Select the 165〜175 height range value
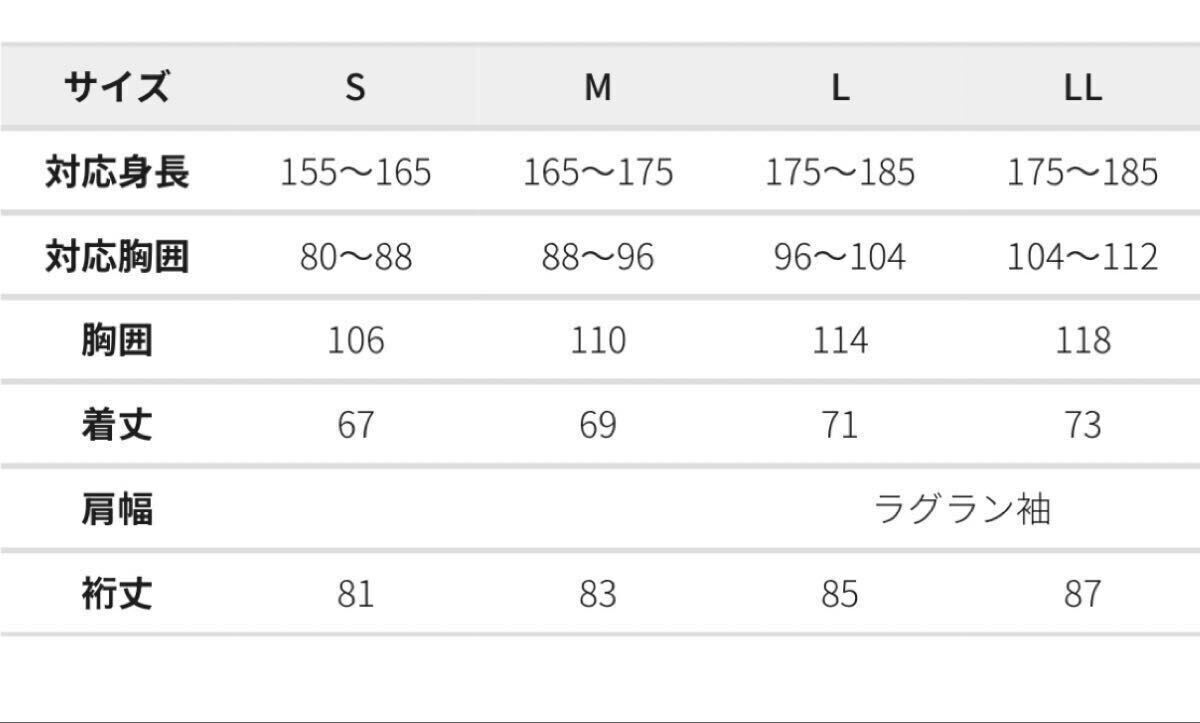1200x723 pixels. coord(597,173)
